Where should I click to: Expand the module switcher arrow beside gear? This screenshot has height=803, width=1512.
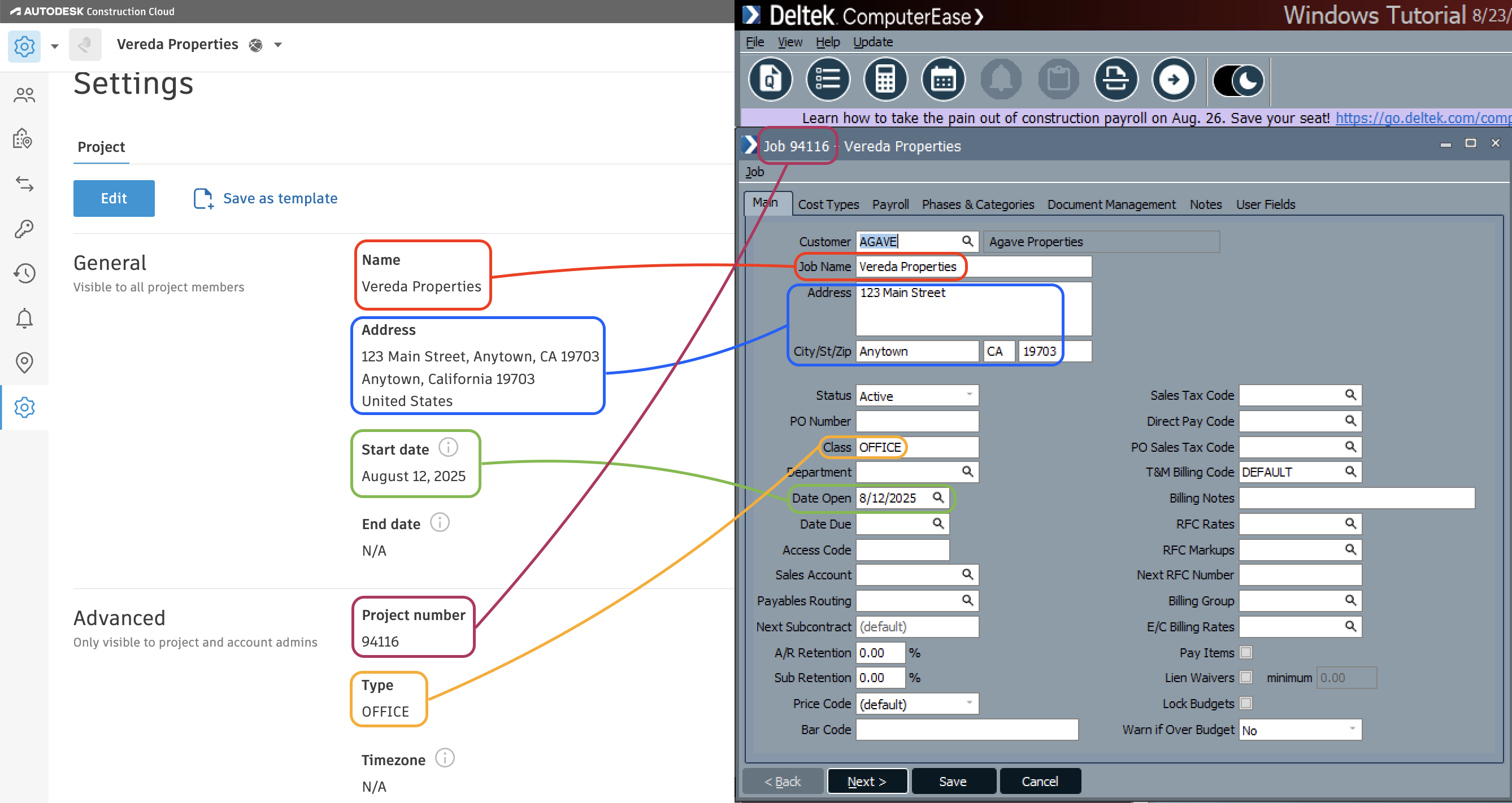[55, 46]
